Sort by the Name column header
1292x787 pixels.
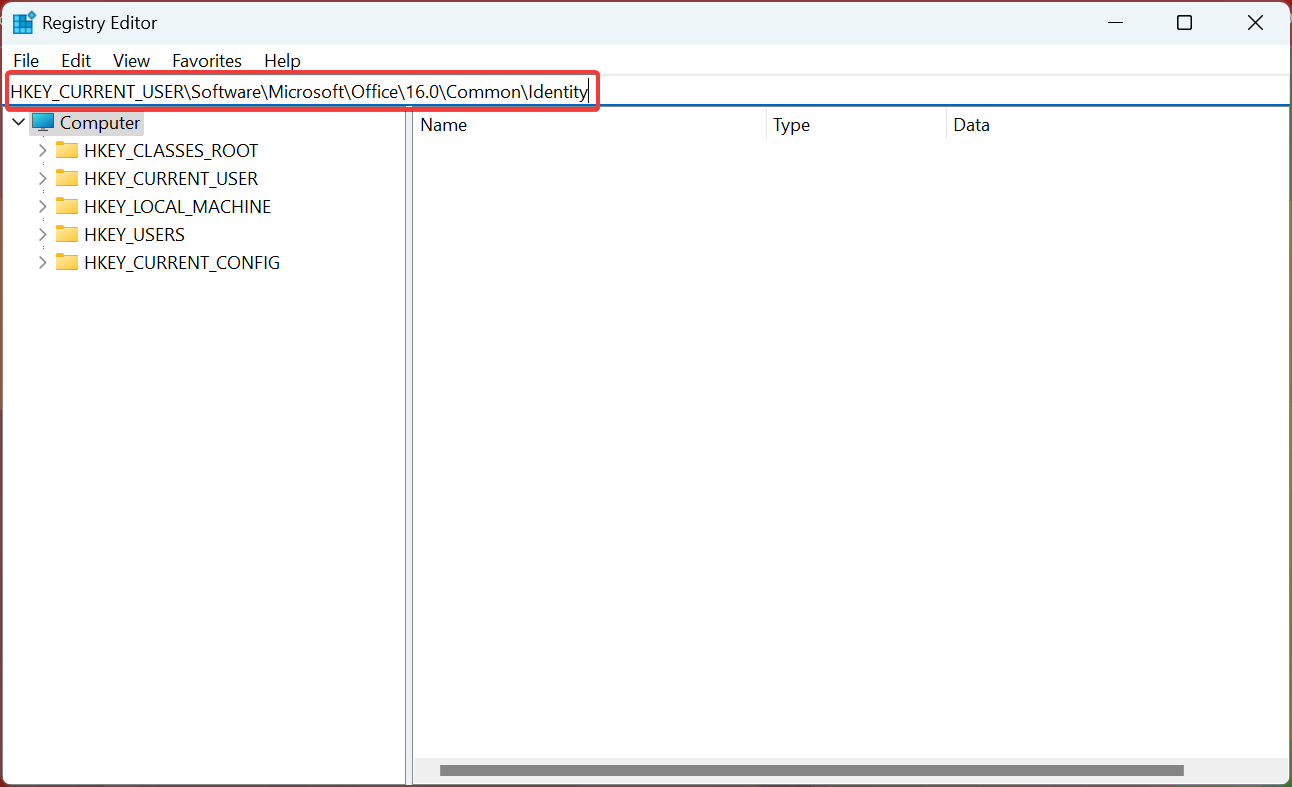590,125
